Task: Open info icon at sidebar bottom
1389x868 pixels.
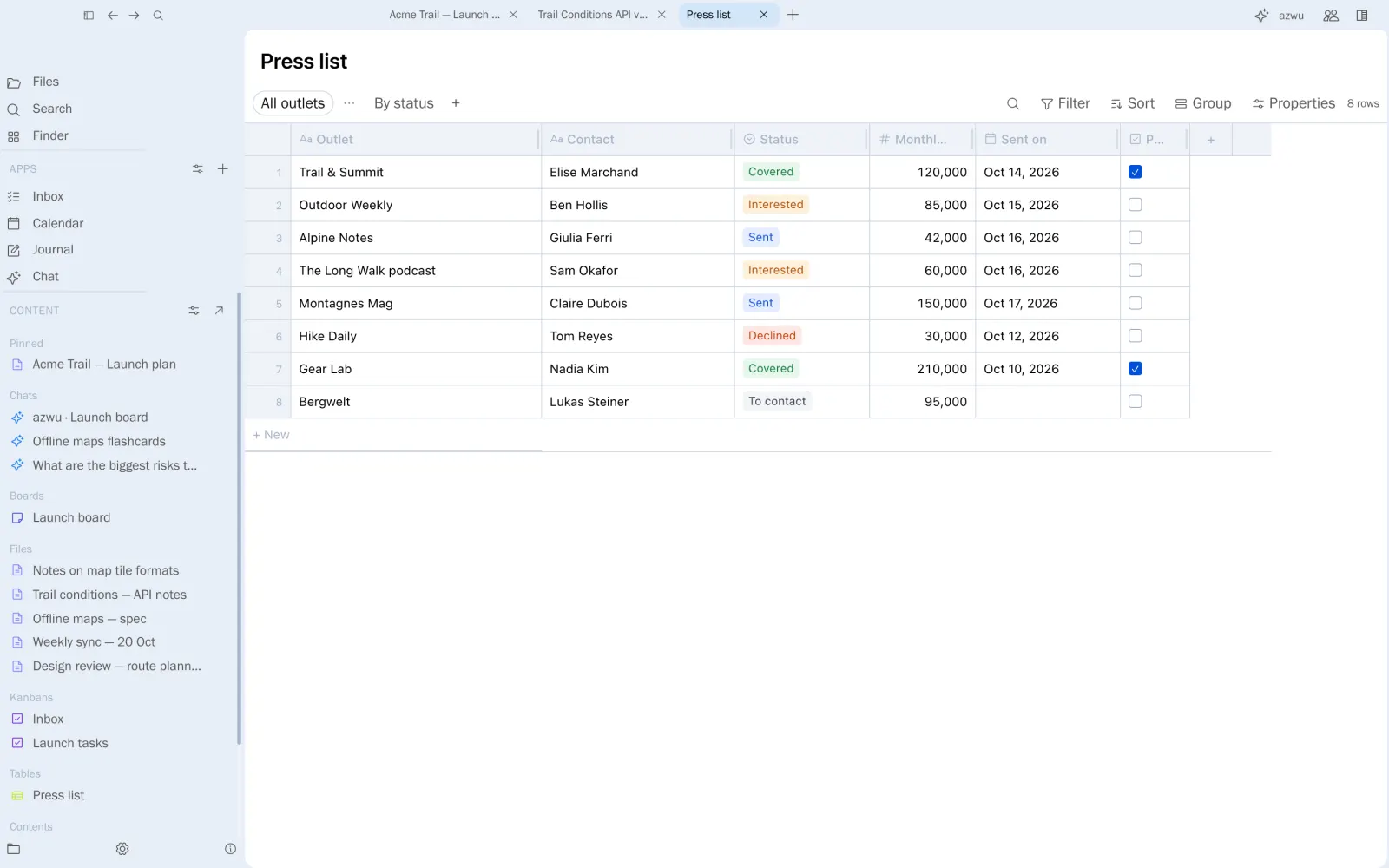Action: pos(230,849)
